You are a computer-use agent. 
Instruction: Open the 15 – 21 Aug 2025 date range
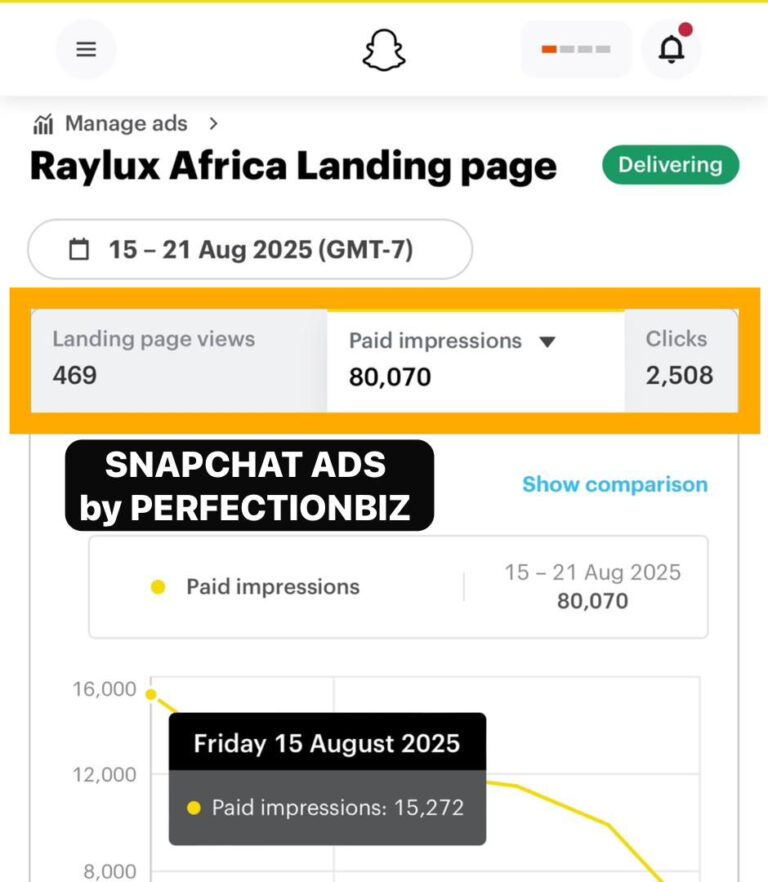[x=250, y=249]
